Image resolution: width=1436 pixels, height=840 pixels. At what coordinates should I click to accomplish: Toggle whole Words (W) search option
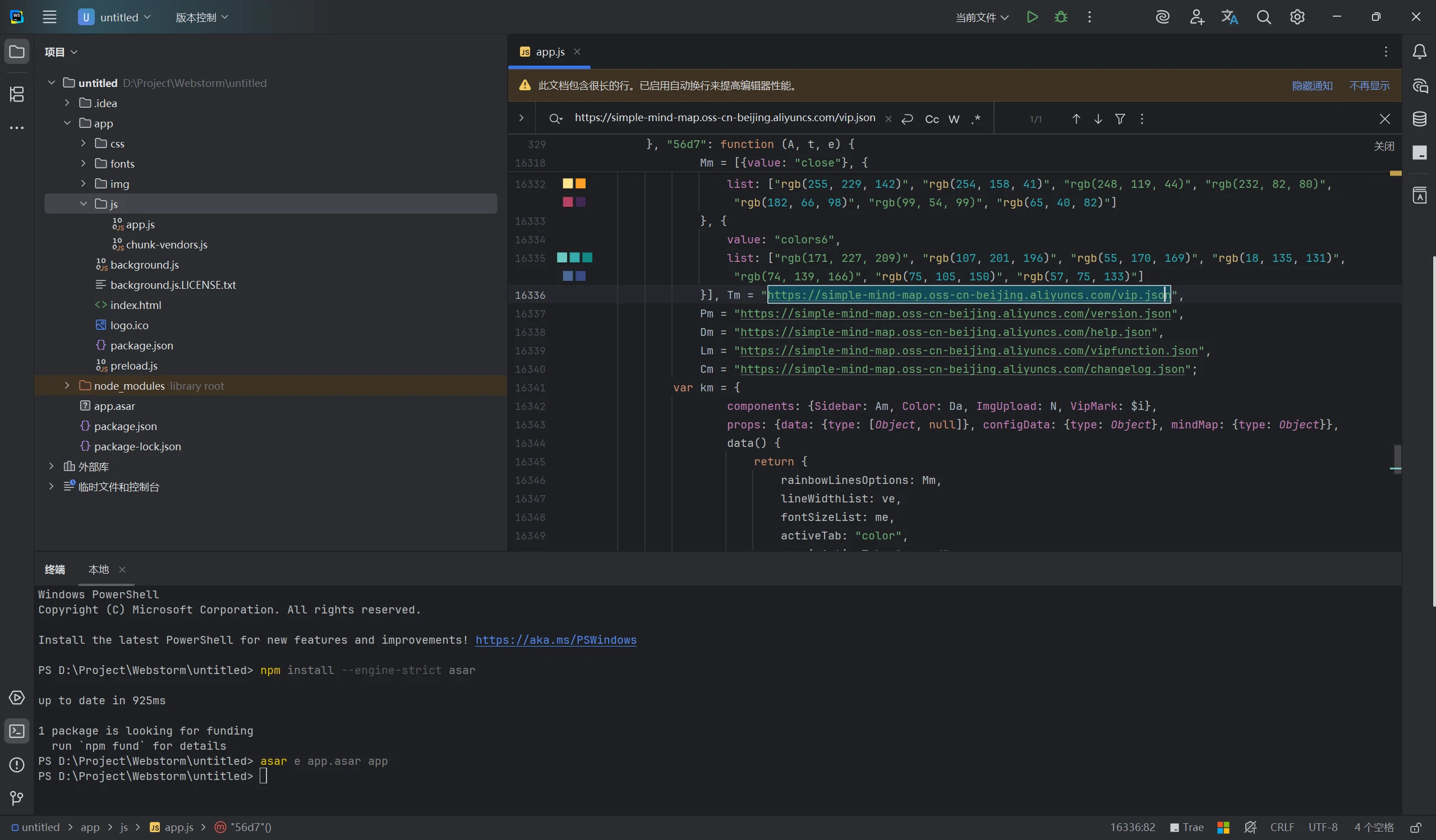pyautogui.click(x=954, y=119)
